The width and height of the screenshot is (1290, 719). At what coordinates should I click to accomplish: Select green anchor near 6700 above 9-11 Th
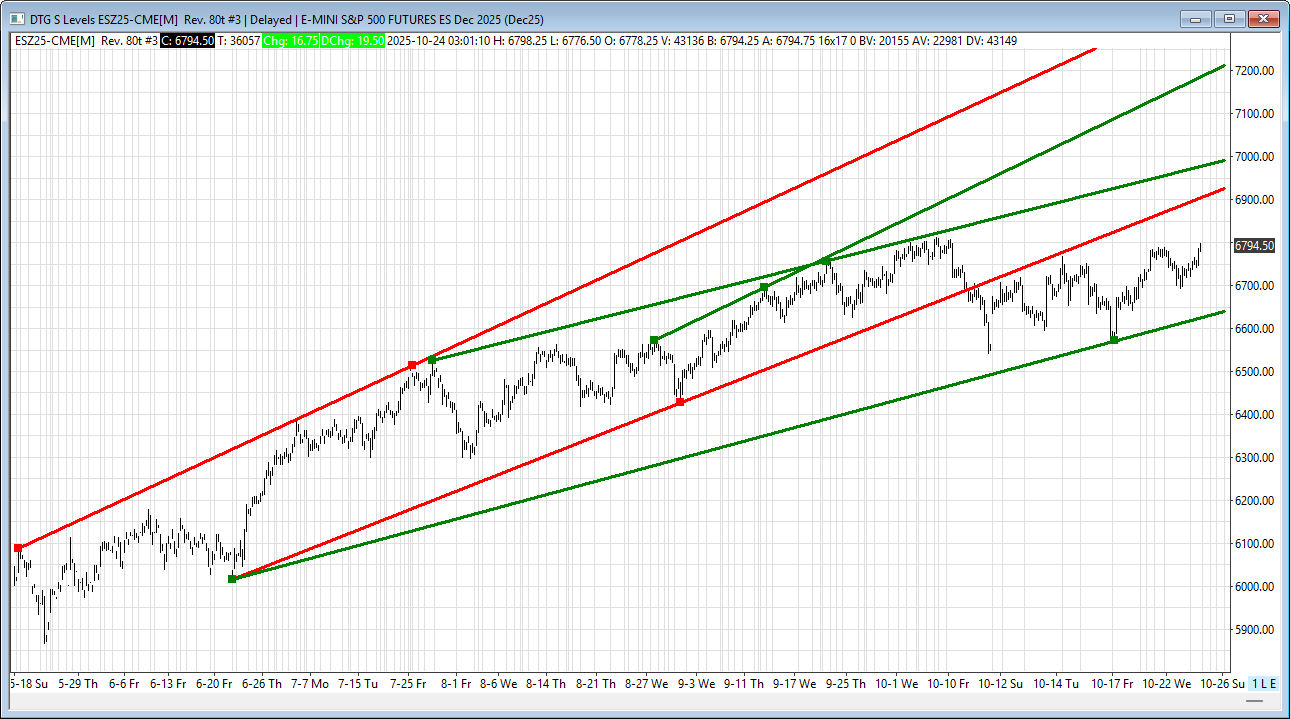(x=764, y=287)
